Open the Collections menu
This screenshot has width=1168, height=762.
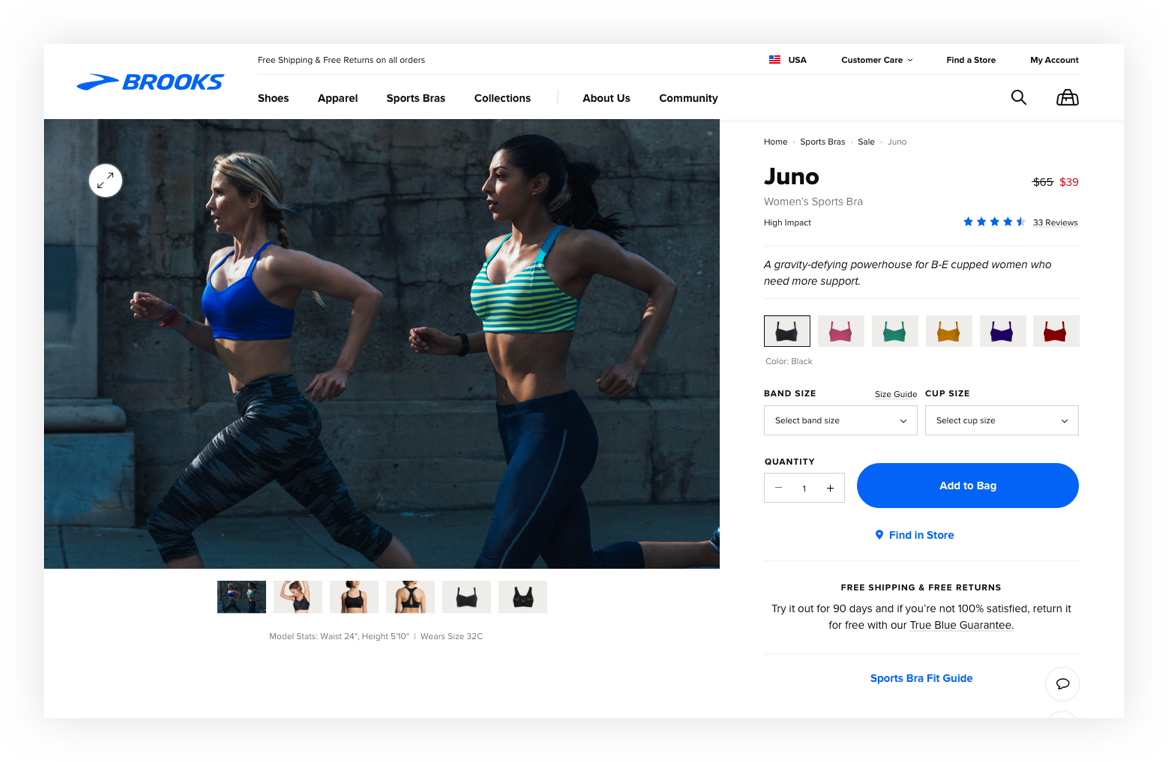coord(502,98)
